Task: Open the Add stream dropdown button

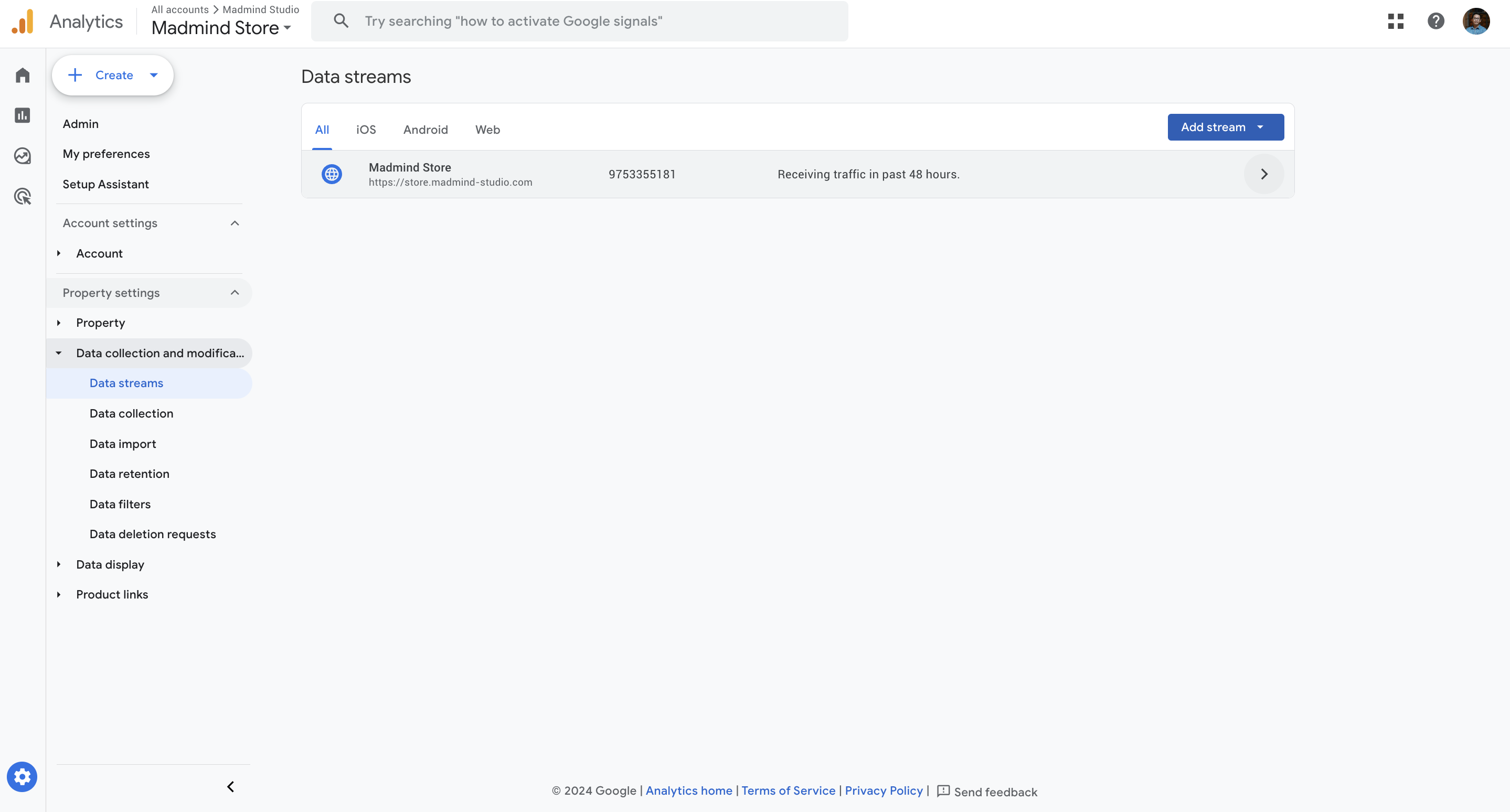Action: (x=1225, y=127)
